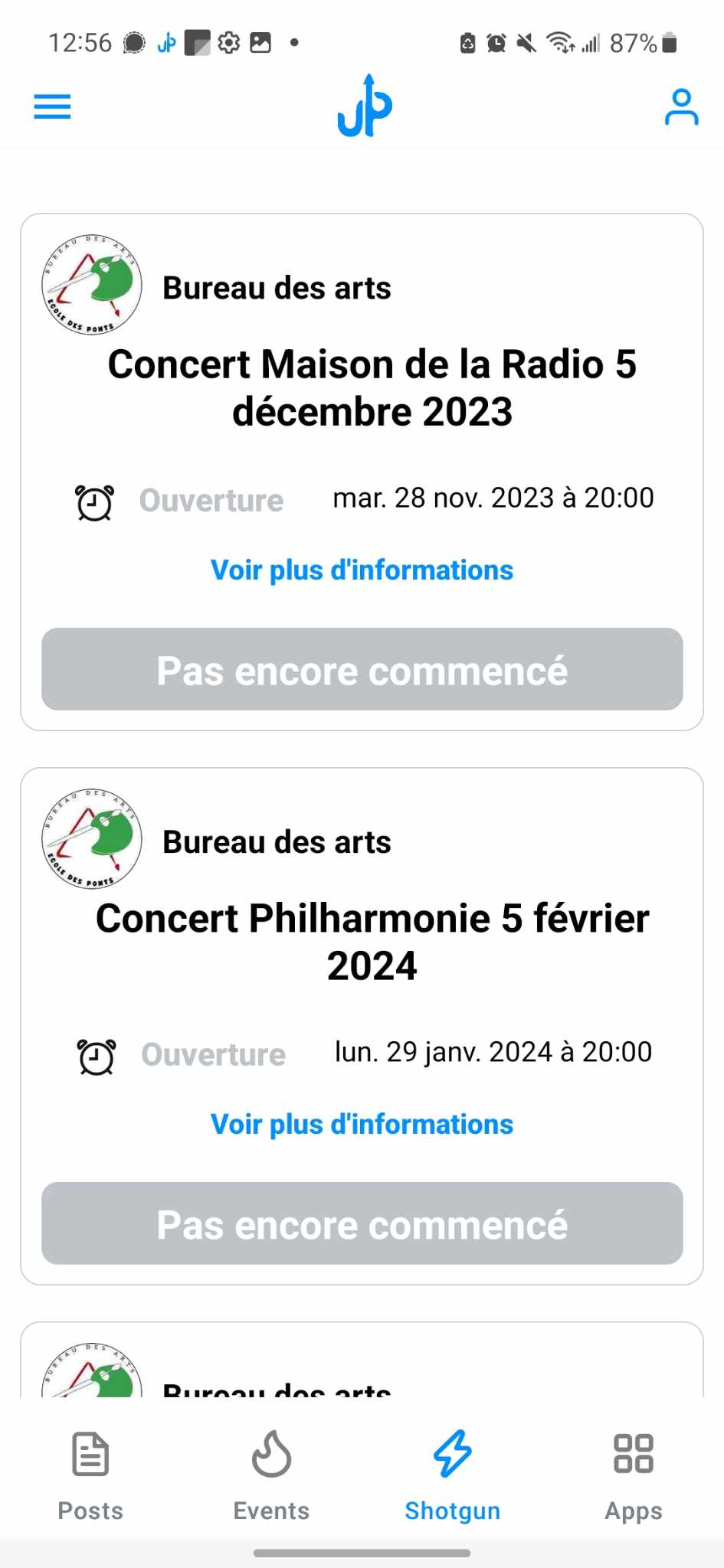
Task: Open Voir plus d'informations for the Philharmonie concert
Action: pos(362,1125)
